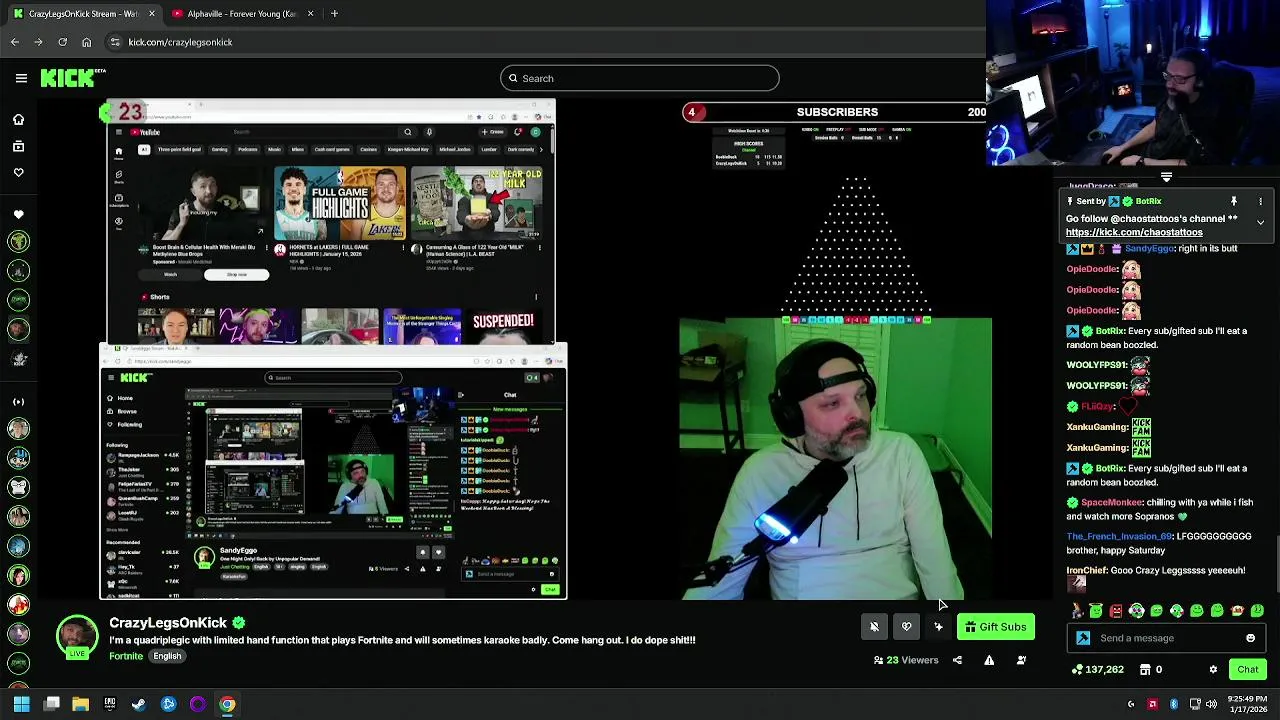Select the CrazyLegsOnKick Stream browser tab
This screenshot has width=1280, height=720.
click(83, 14)
